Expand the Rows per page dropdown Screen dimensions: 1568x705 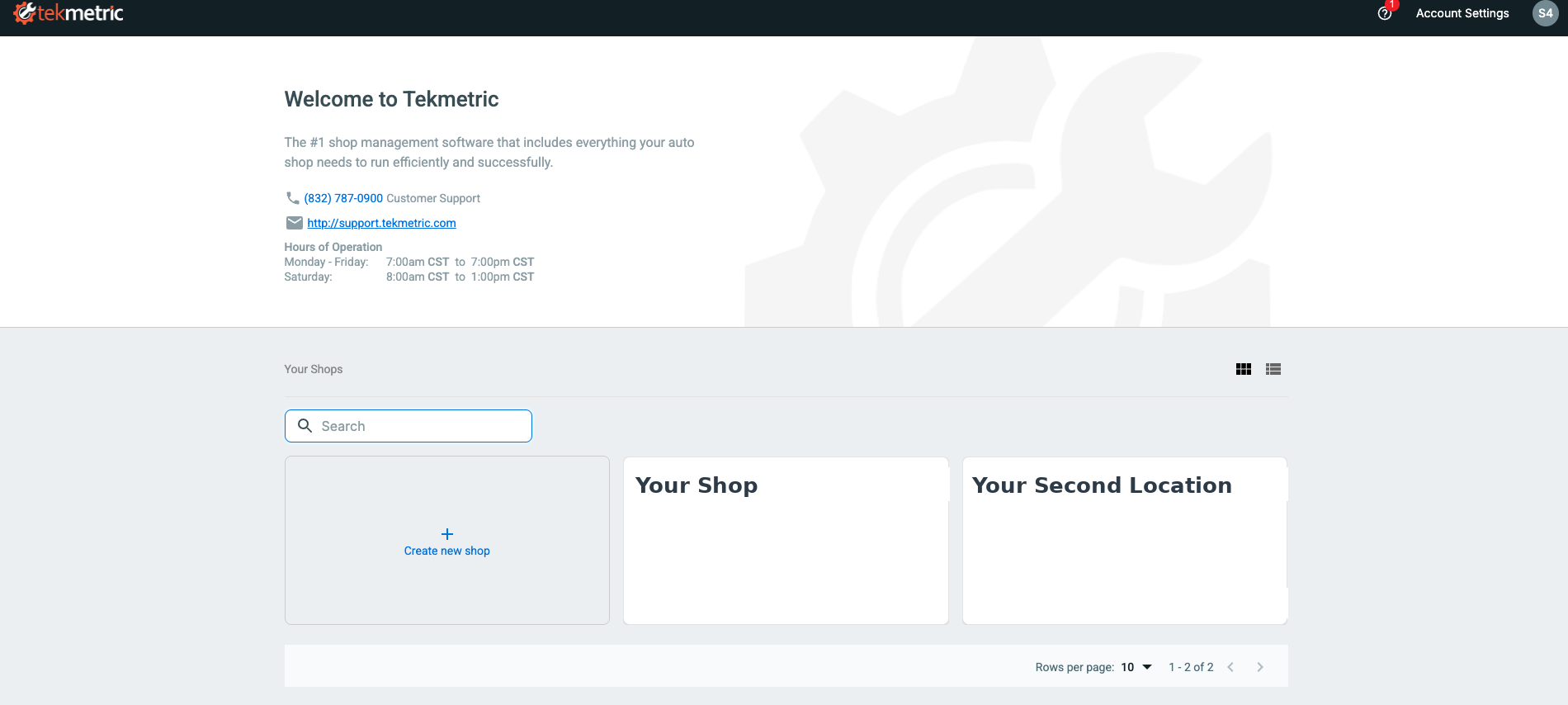pyautogui.click(x=1136, y=667)
